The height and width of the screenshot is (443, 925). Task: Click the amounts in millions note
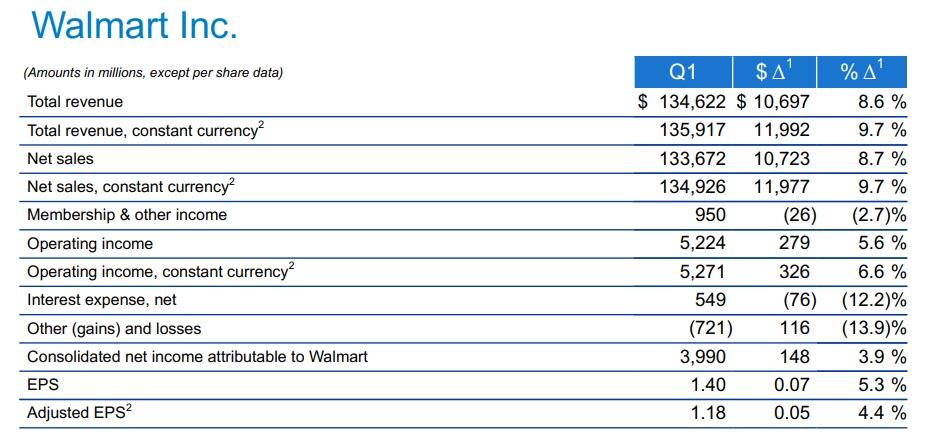(x=154, y=72)
